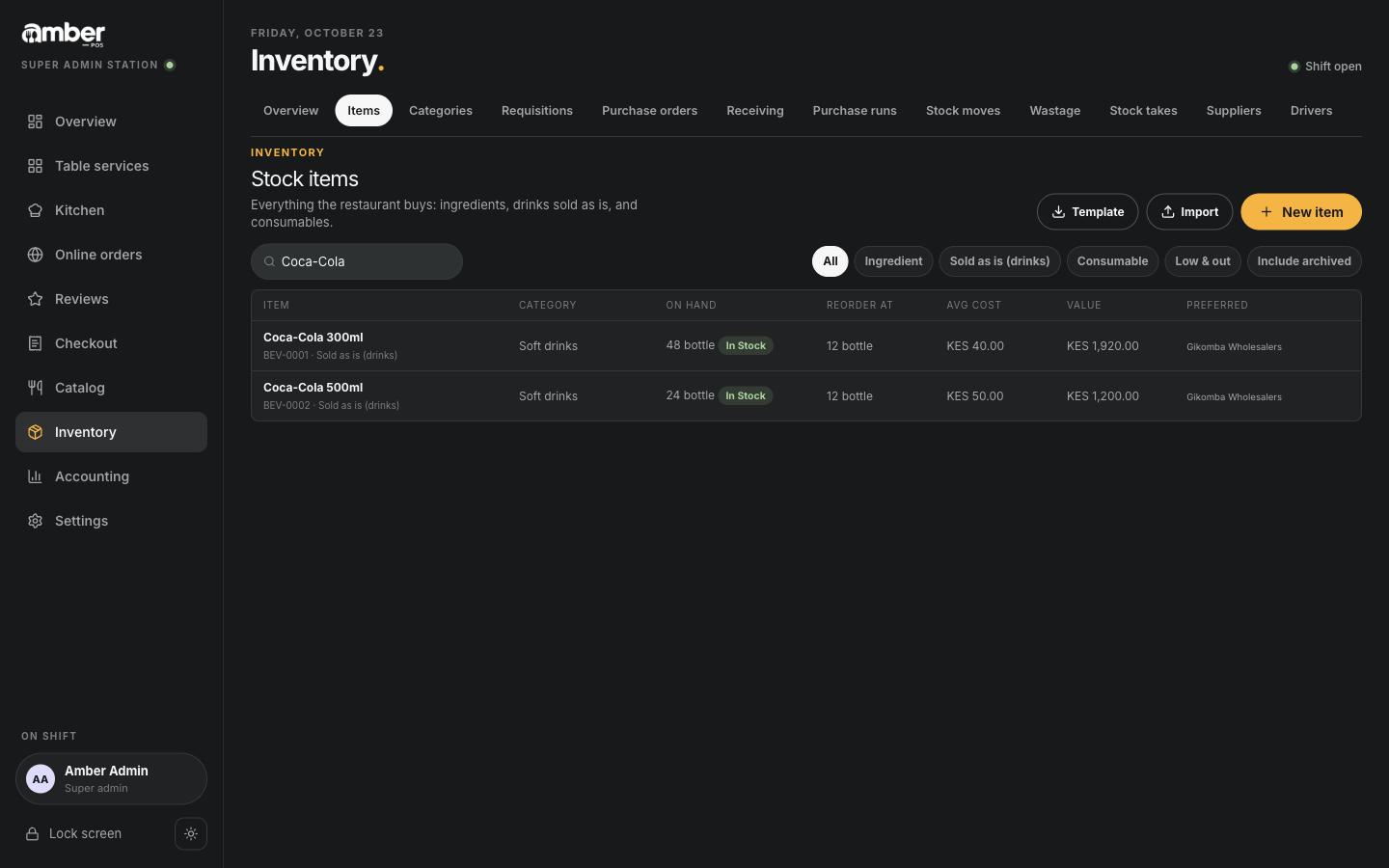This screenshot has width=1389, height=868.
Task: Switch to Stock takes tab
Action: [x=1143, y=111]
